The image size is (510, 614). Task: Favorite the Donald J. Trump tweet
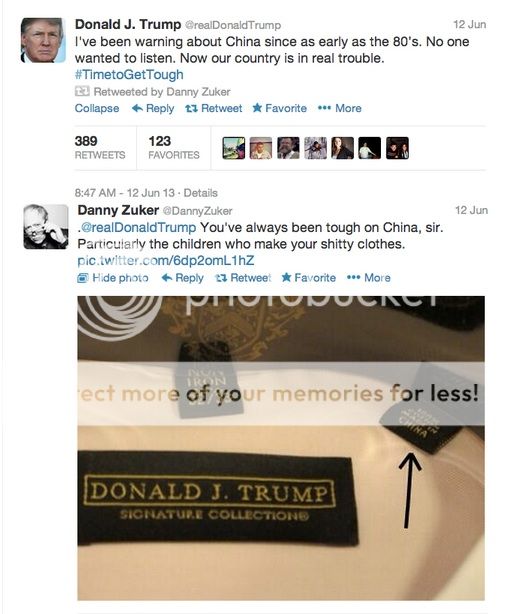280,108
